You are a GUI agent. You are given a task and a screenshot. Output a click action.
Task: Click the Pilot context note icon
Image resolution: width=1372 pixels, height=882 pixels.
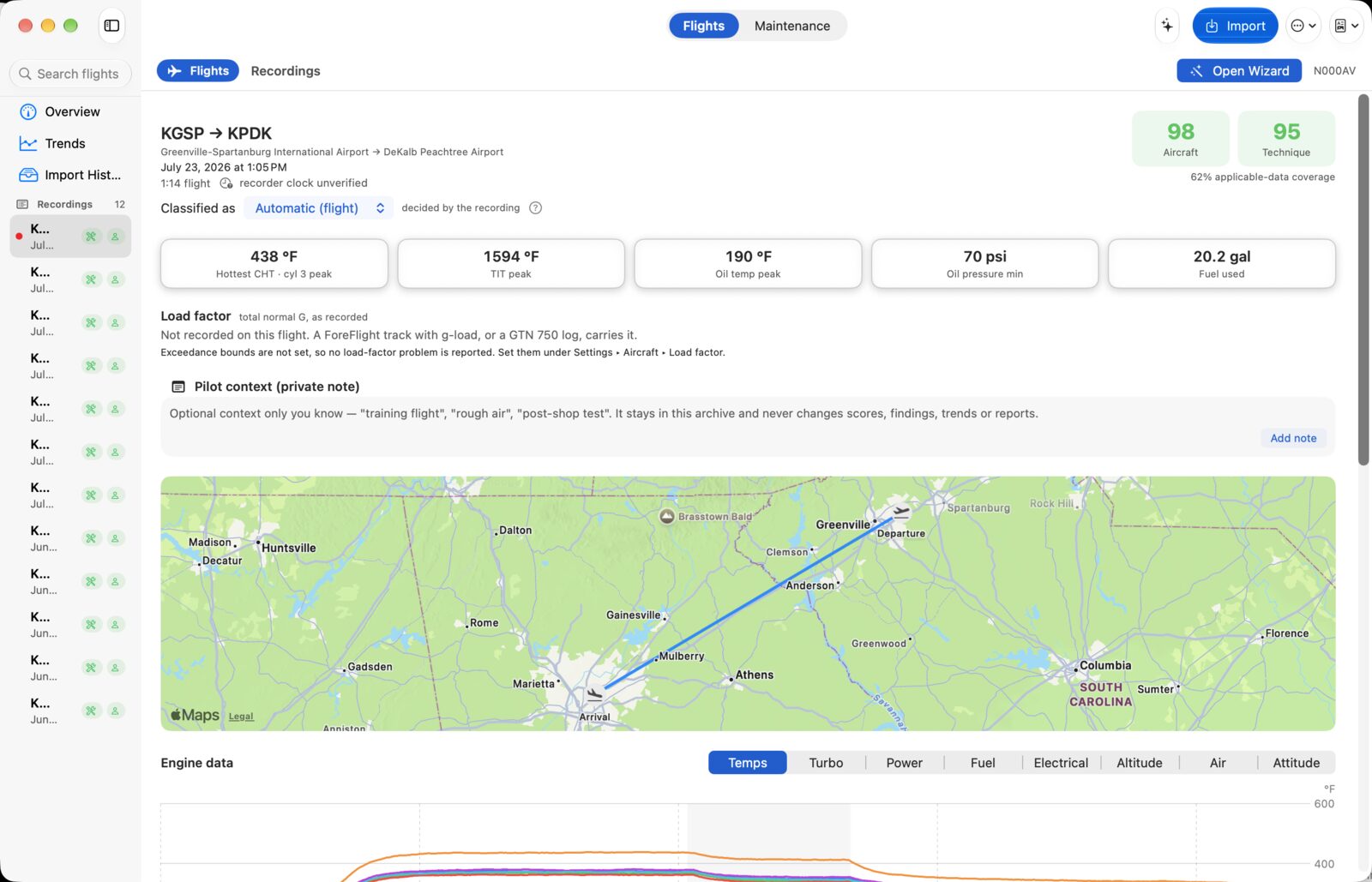pyautogui.click(x=178, y=387)
